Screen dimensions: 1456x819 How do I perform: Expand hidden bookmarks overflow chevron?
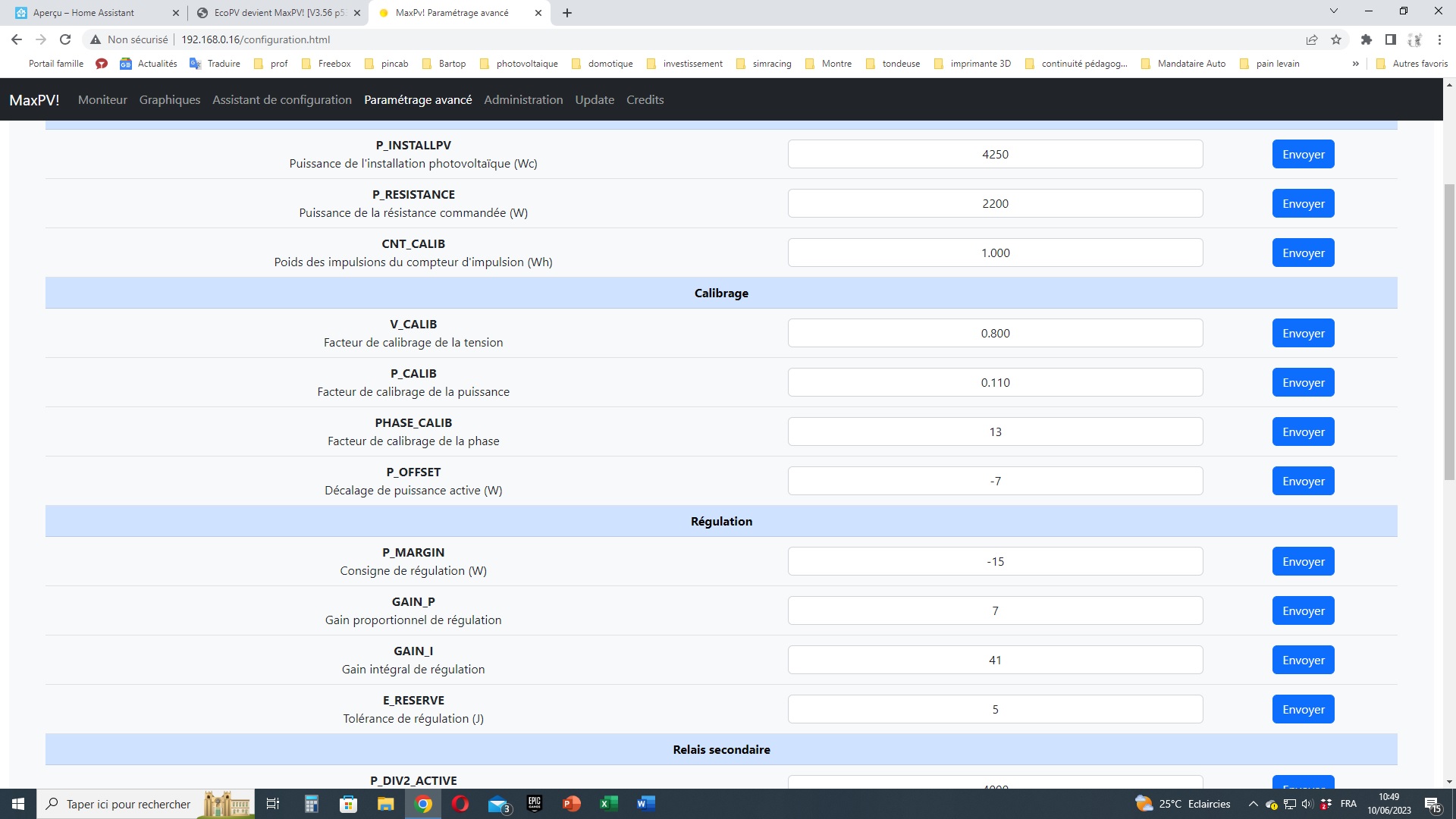coord(1355,64)
